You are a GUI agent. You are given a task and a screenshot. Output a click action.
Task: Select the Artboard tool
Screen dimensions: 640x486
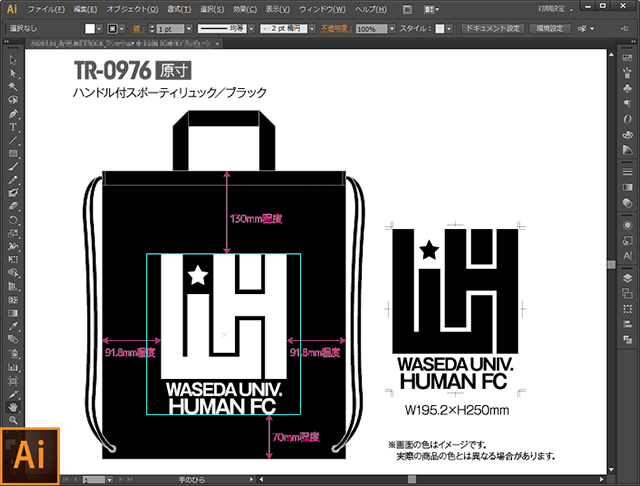coord(13,381)
